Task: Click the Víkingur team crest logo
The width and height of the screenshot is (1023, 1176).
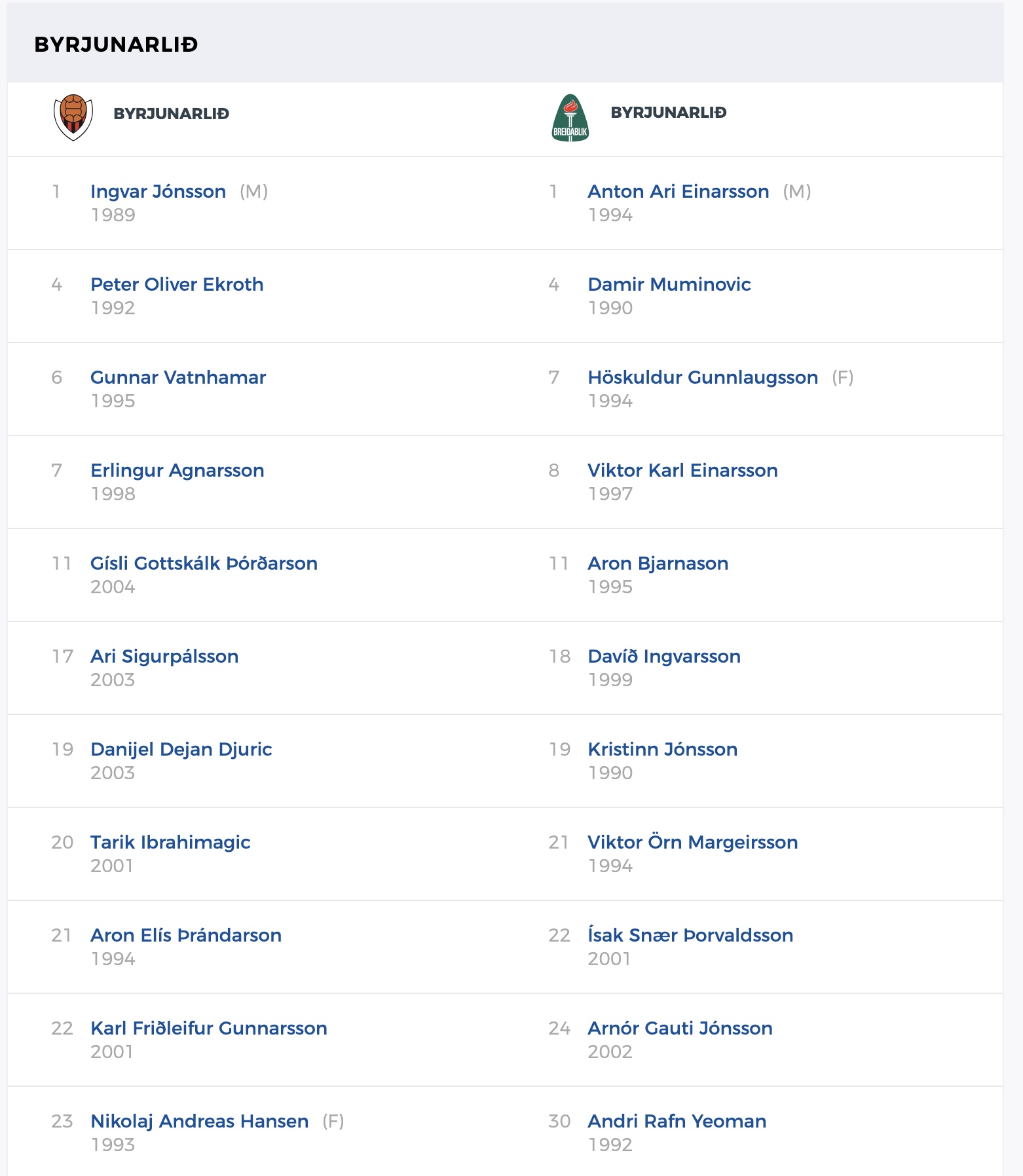Action: (73, 118)
